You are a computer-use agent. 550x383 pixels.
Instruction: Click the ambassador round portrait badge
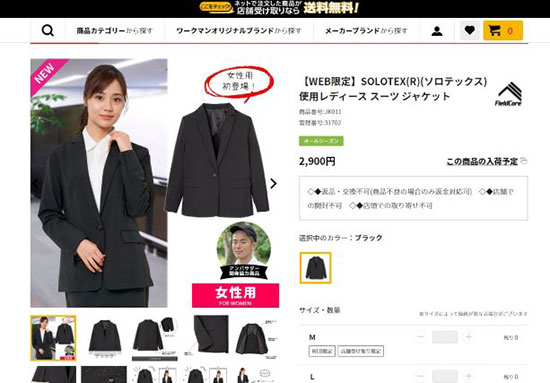(x=244, y=250)
